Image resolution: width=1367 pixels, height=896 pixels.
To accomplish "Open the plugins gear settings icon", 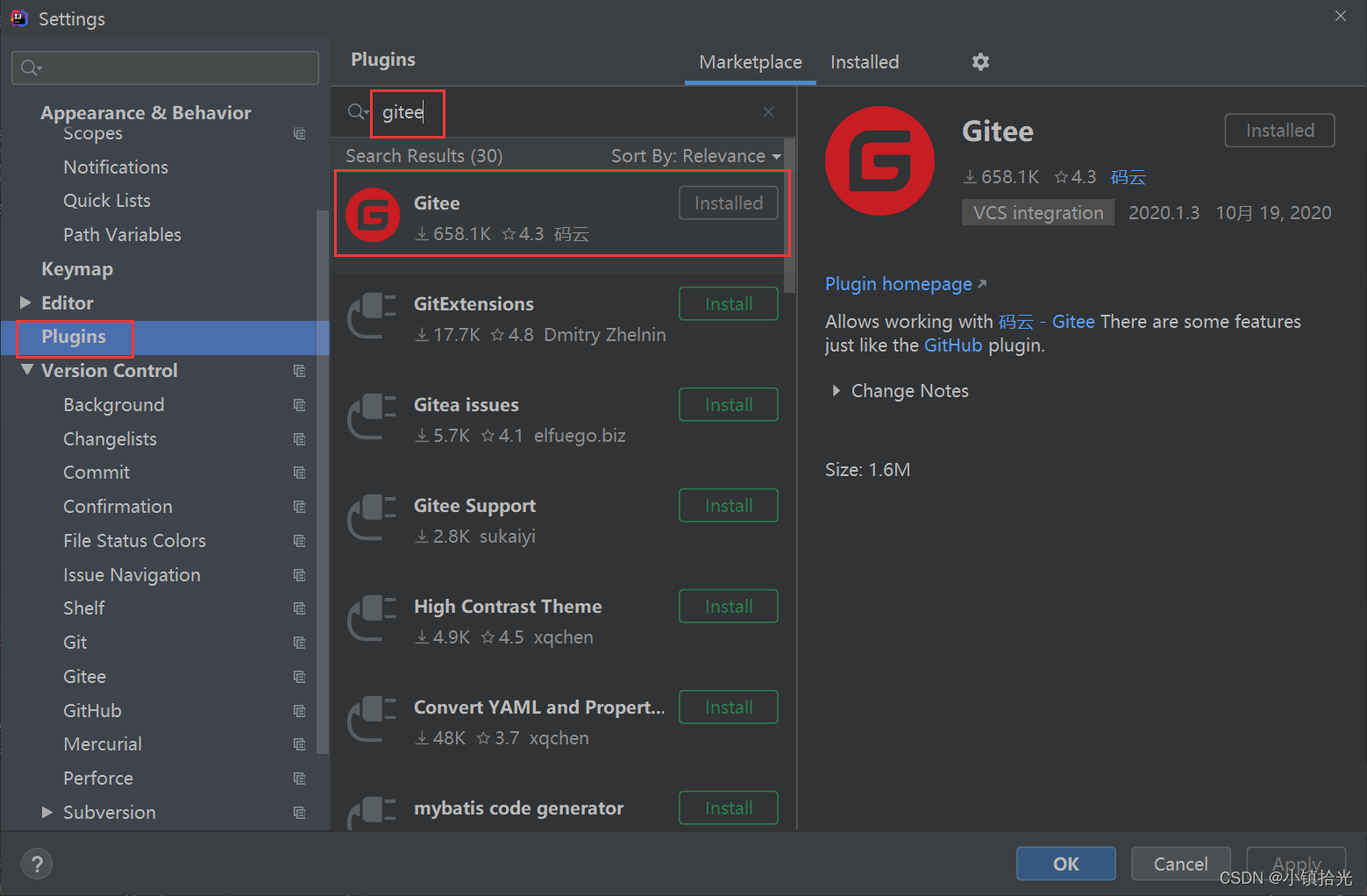I will (980, 61).
